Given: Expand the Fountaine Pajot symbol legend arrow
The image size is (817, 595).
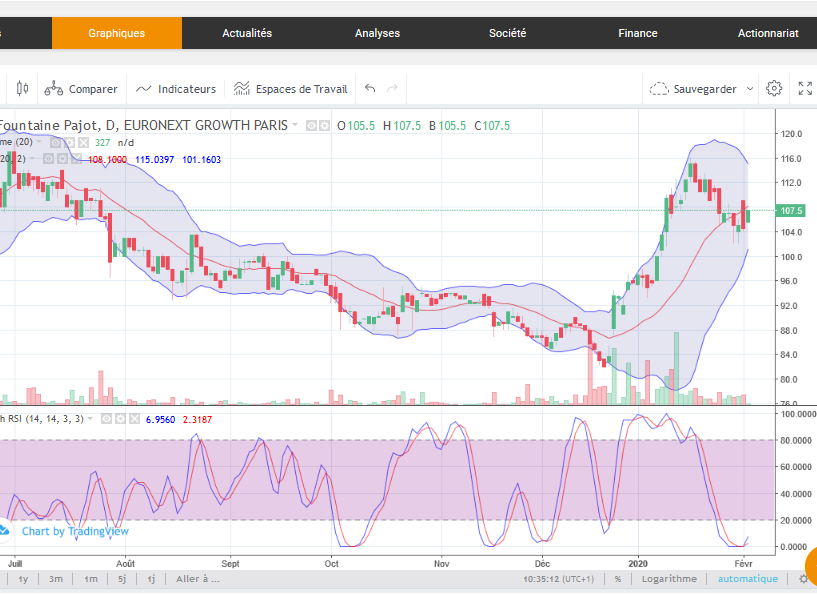Looking at the screenshot, I should point(295,125).
